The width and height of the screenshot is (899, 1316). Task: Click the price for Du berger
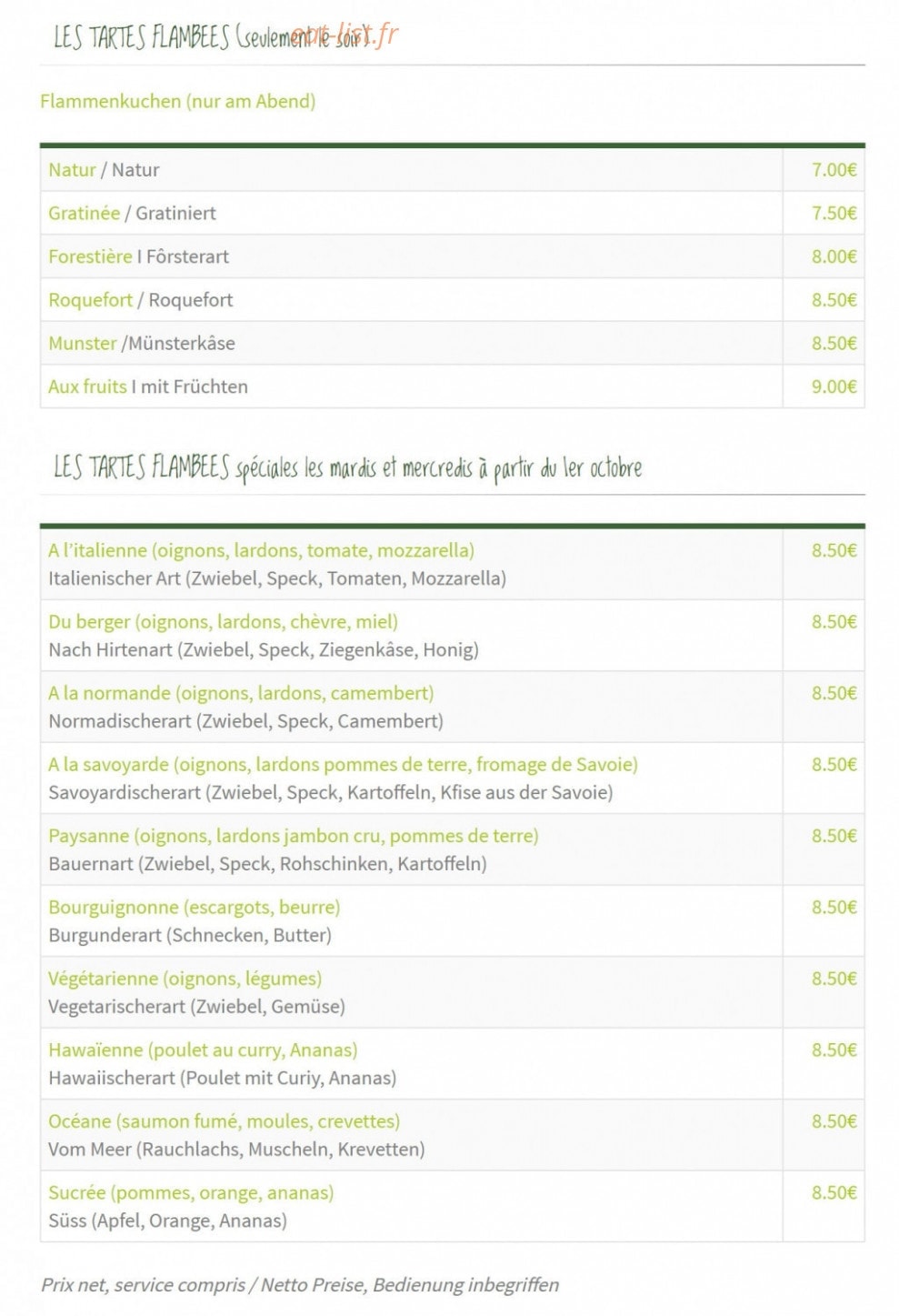pos(834,622)
